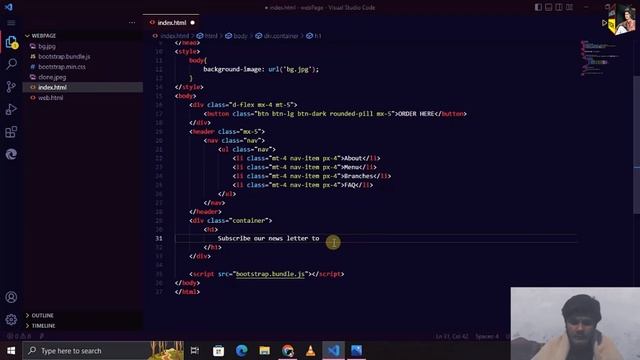The width and height of the screenshot is (640, 360).
Task: Launch Microsoft Edge from the taskbar
Action: pyautogui.click(x=242, y=351)
